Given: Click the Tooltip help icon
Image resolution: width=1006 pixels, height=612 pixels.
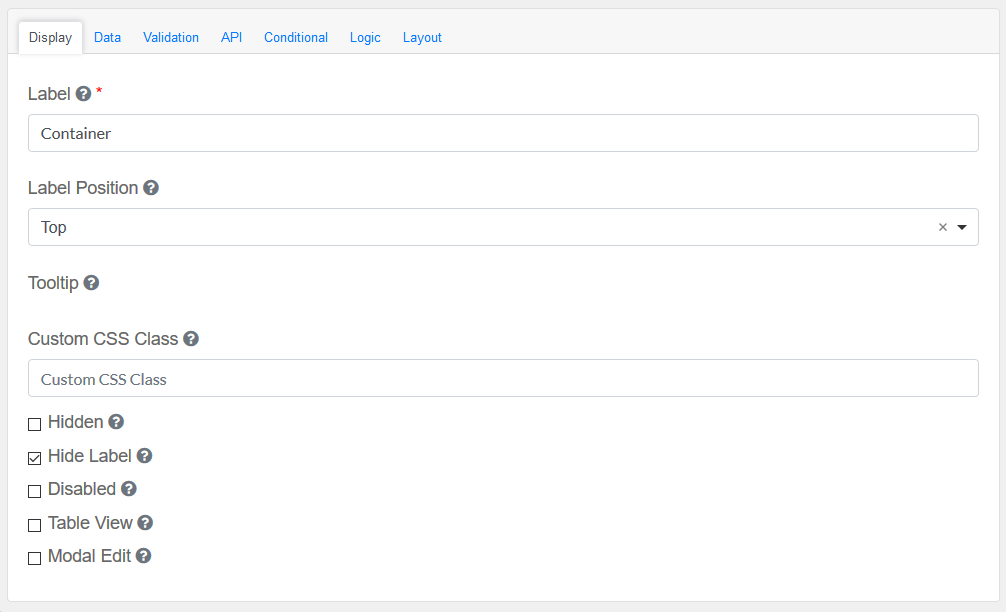Looking at the screenshot, I should pos(91,283).
